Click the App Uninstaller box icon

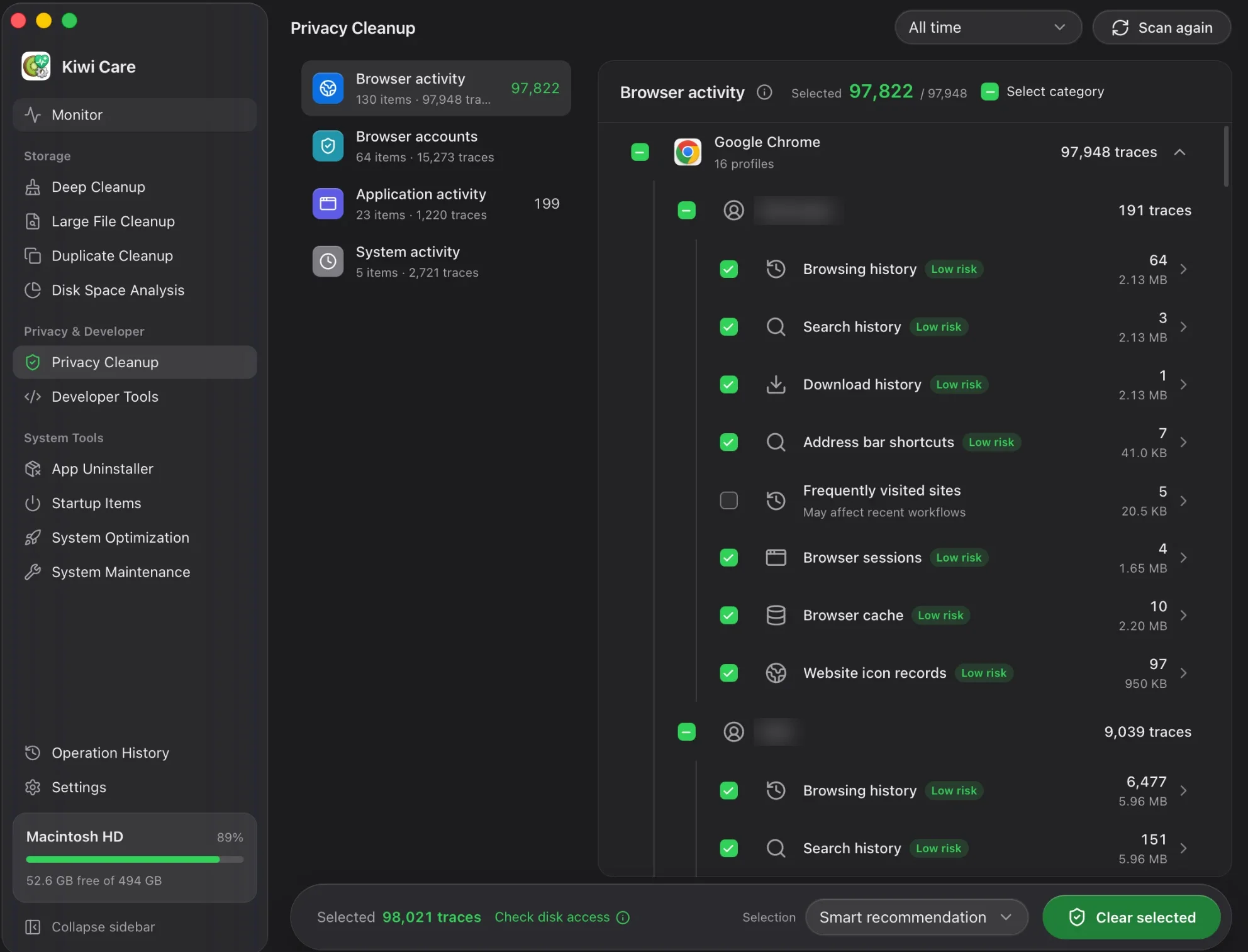33,469
